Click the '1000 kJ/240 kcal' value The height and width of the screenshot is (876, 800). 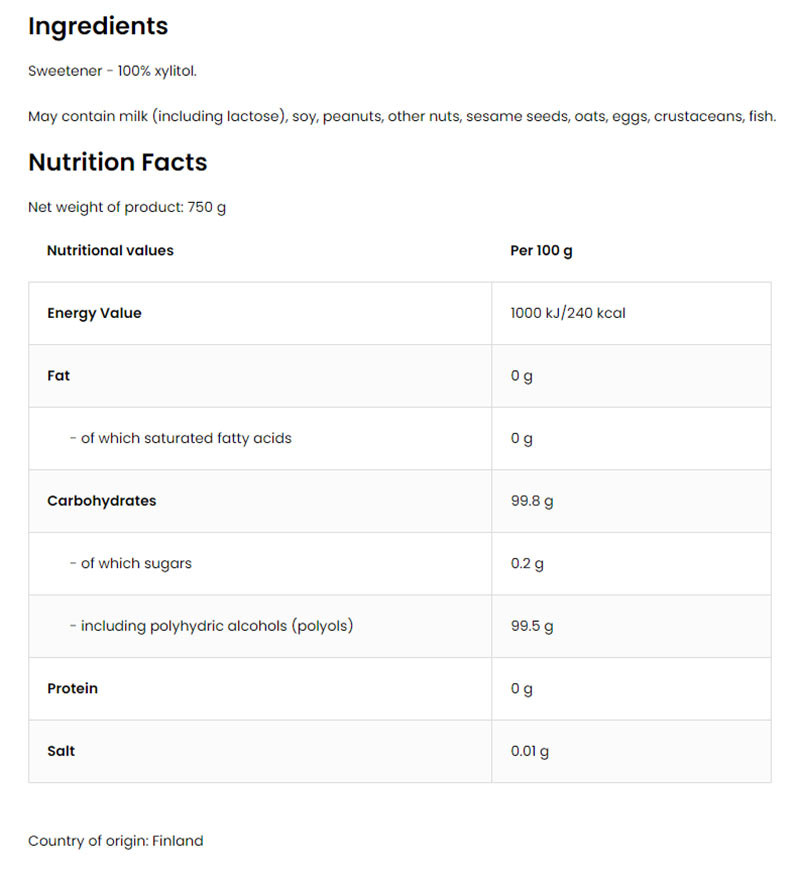point(567,313)
